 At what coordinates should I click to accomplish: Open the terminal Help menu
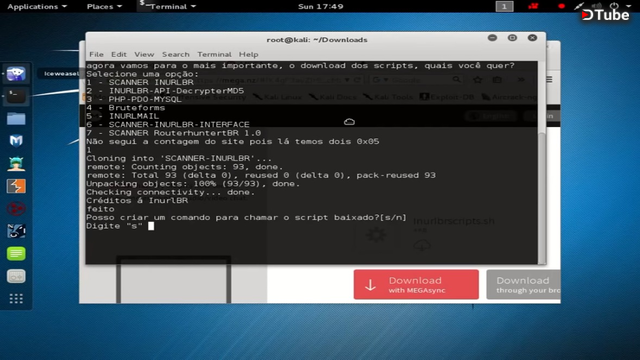click(248, 54)
